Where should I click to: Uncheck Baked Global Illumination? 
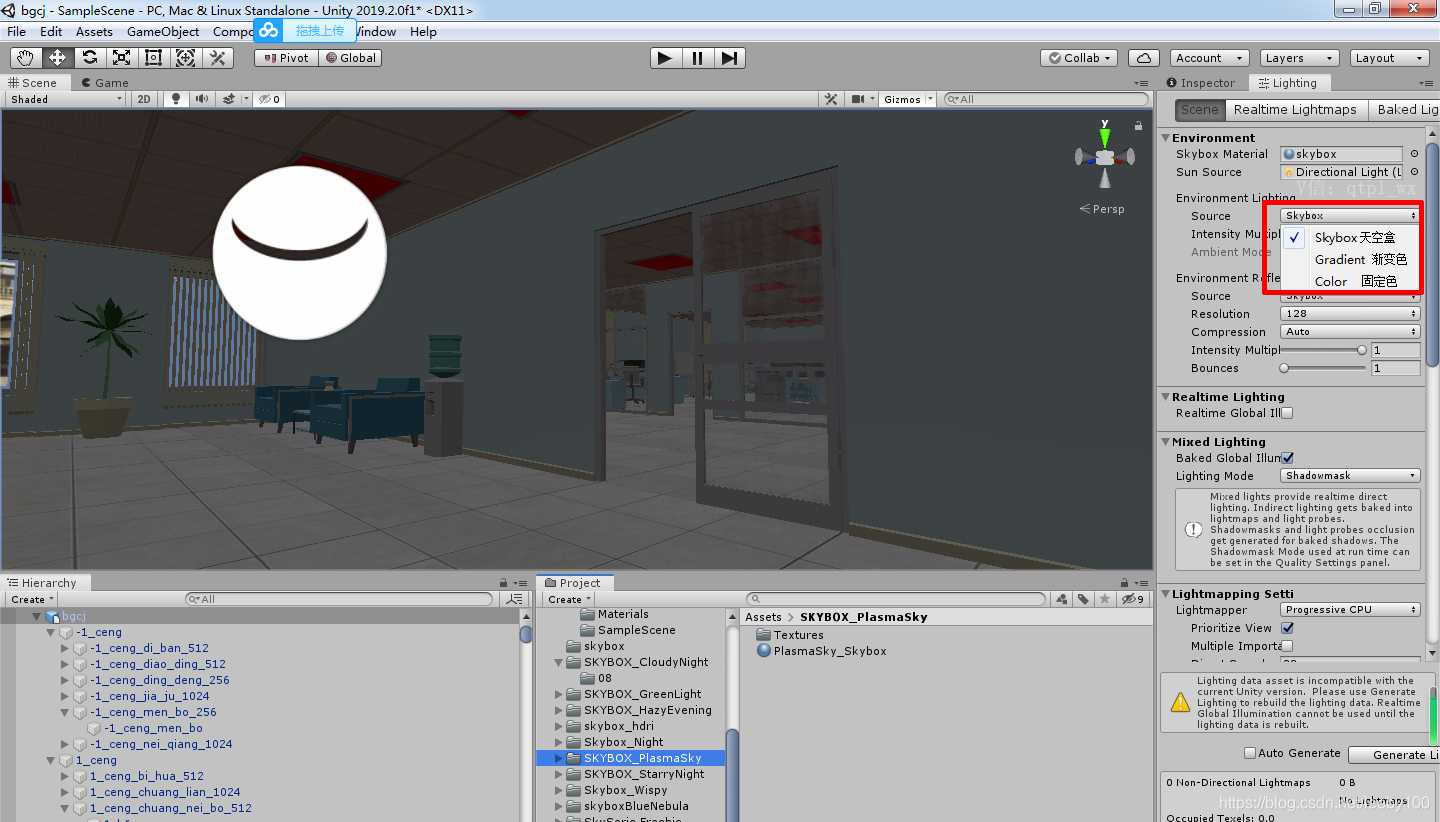tap(1287, 458)
